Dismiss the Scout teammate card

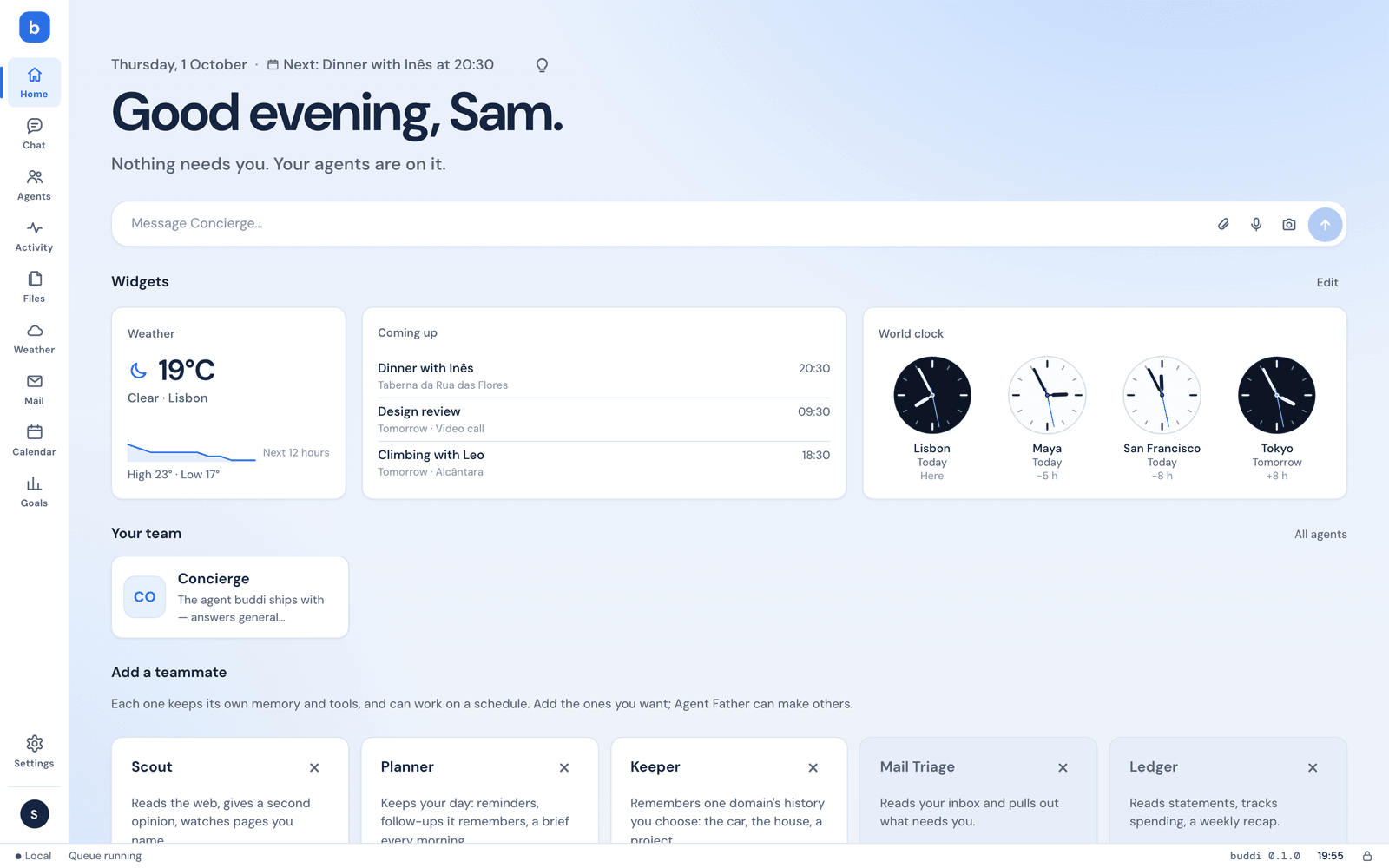(x=314, y=767)
